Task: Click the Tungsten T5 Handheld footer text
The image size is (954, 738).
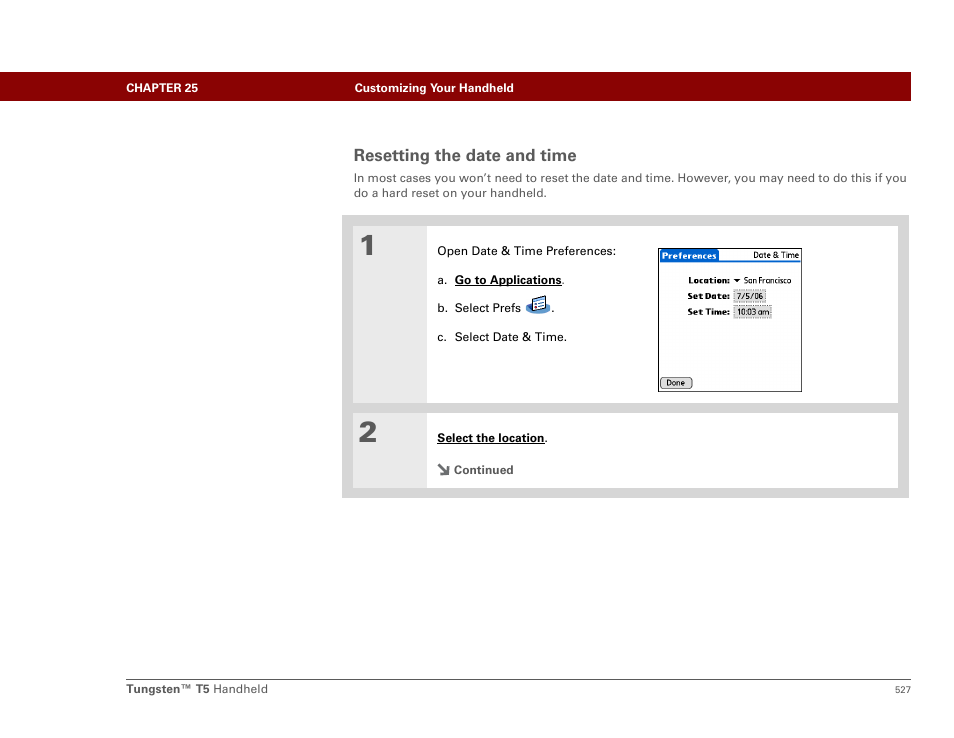Action: (x=197, y=689)
